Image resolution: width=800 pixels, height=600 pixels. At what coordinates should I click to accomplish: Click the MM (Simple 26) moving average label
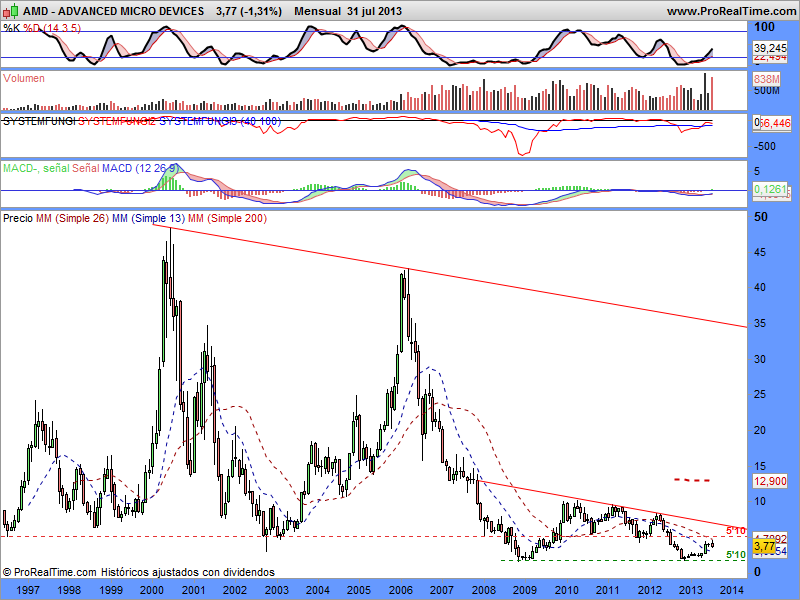tap(72, 218)
